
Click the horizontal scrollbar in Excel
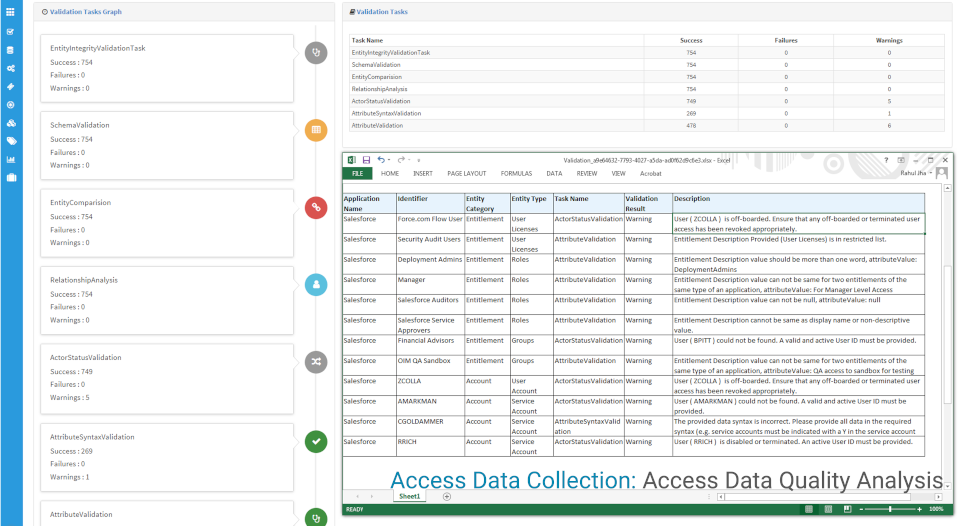[x=818, y=497]
